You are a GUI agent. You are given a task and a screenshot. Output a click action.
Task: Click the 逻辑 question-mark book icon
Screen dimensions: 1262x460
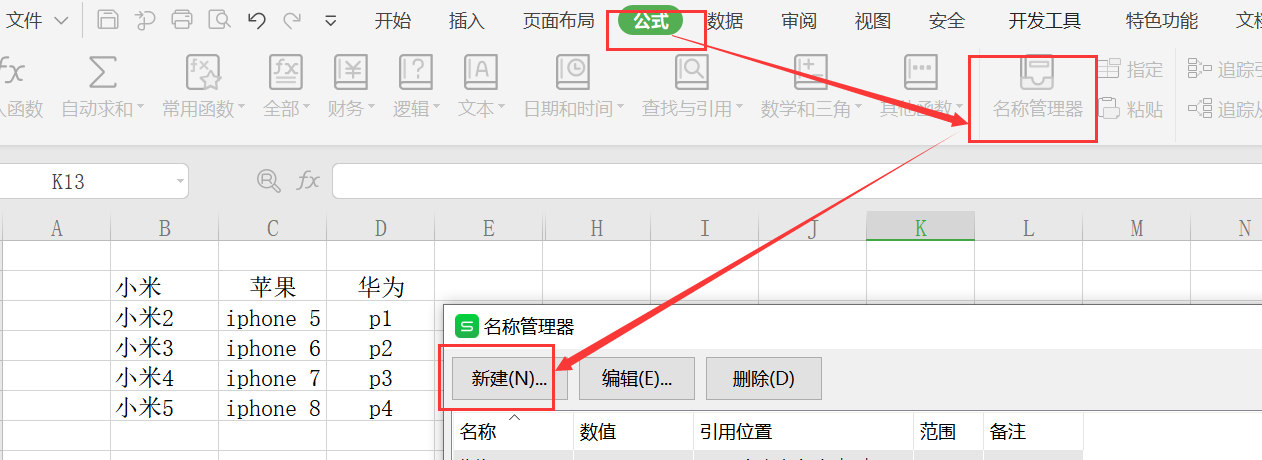416,72
